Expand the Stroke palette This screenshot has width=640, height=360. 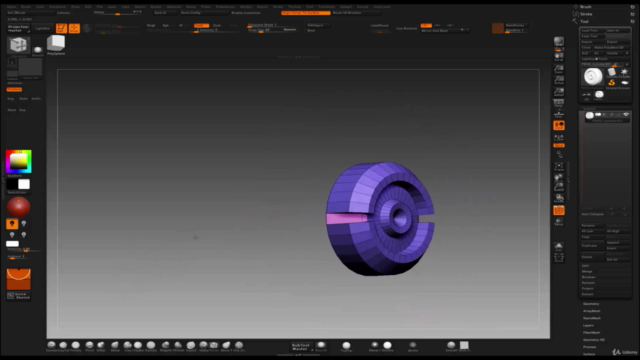tap(586, 14)
